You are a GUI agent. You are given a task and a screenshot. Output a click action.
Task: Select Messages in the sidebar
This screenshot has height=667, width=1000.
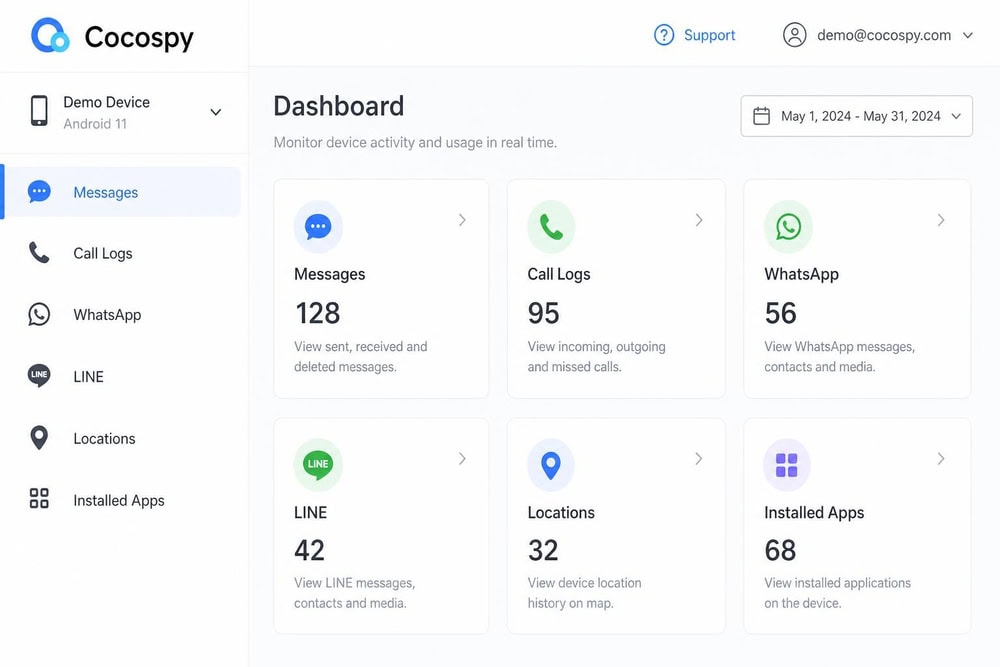[x=121, y=192]
